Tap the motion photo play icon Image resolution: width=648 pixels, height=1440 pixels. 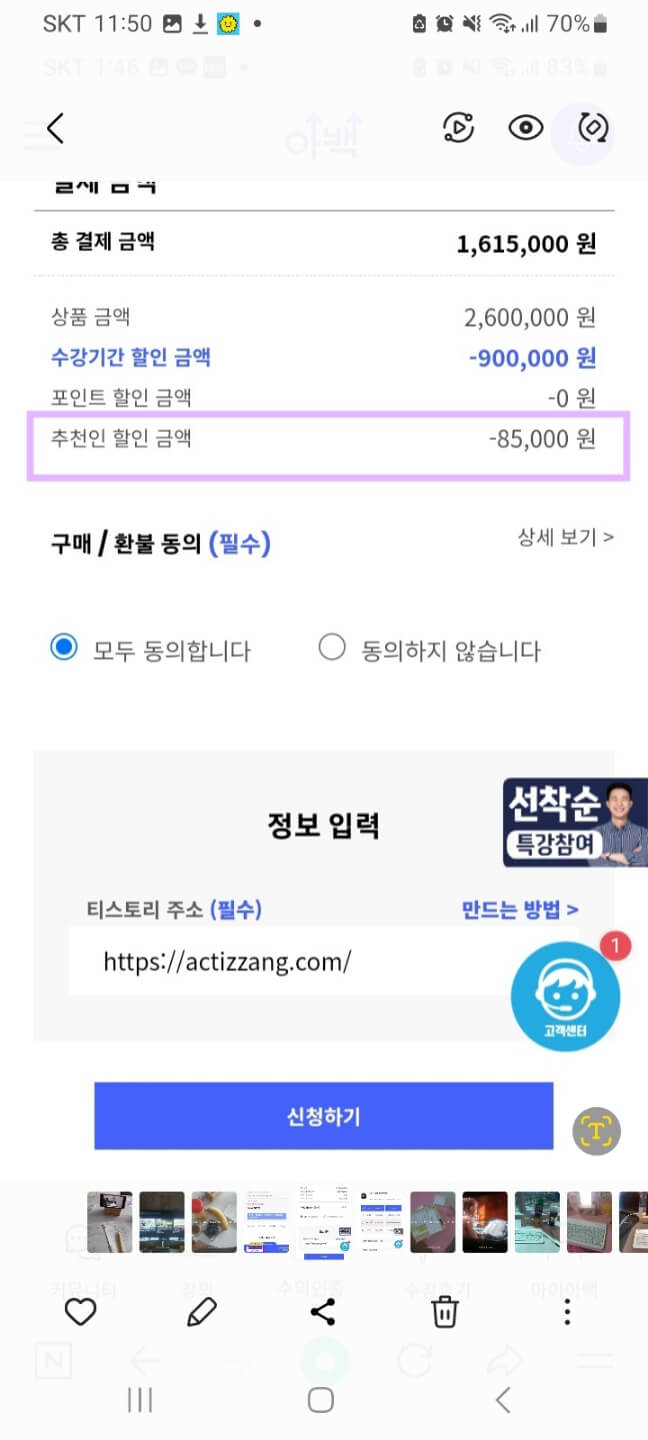[457, 129]
